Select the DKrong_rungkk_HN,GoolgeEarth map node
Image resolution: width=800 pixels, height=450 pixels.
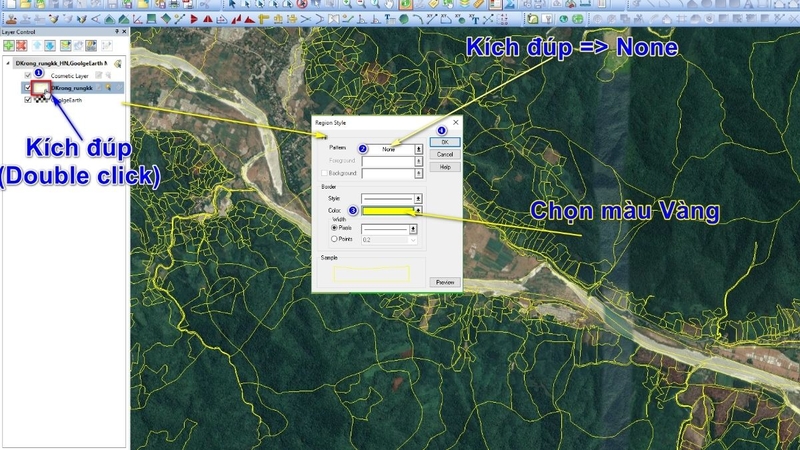(x=61, y=63)
